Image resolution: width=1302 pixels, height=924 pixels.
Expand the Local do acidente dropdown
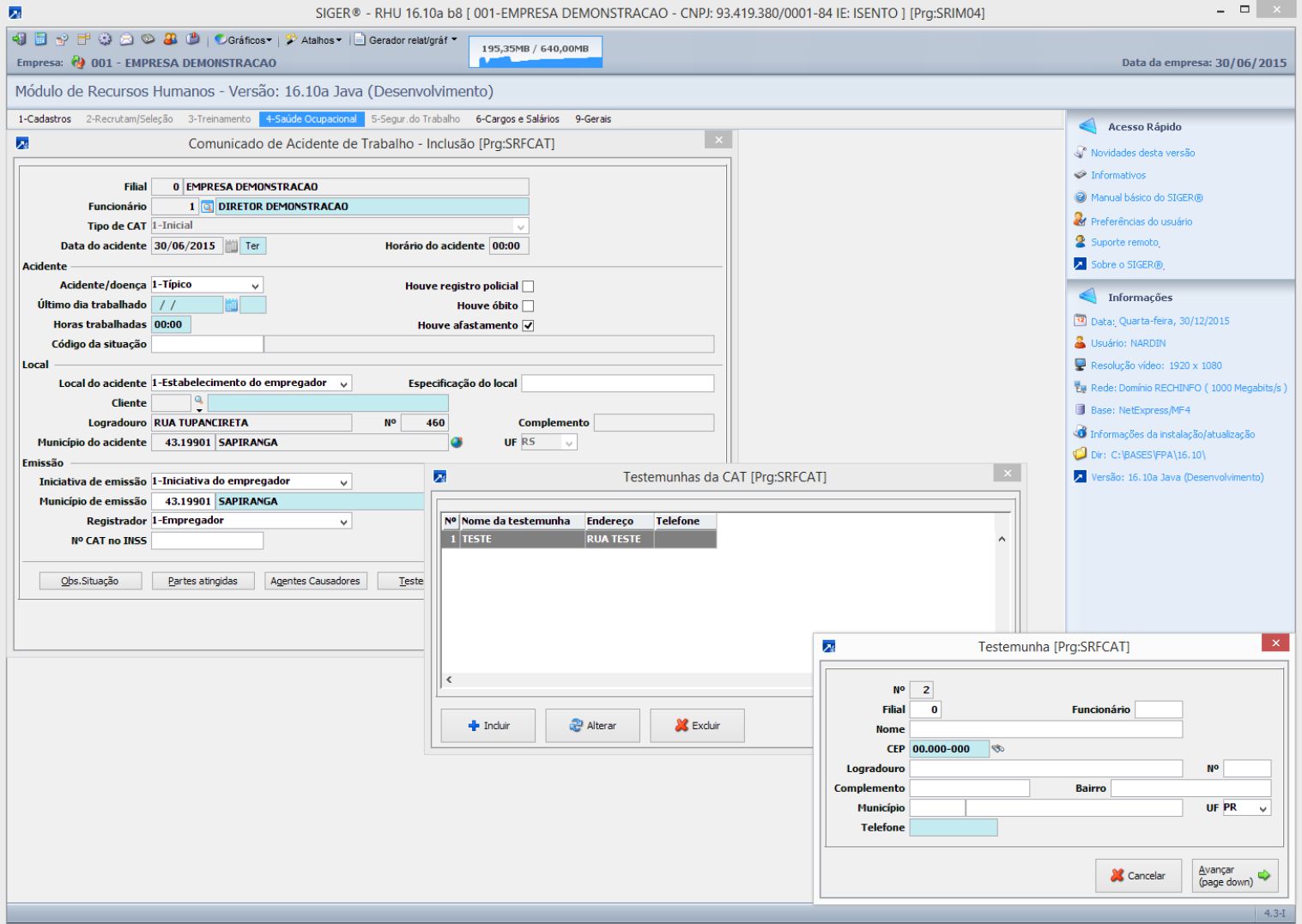tap(343, 384)
